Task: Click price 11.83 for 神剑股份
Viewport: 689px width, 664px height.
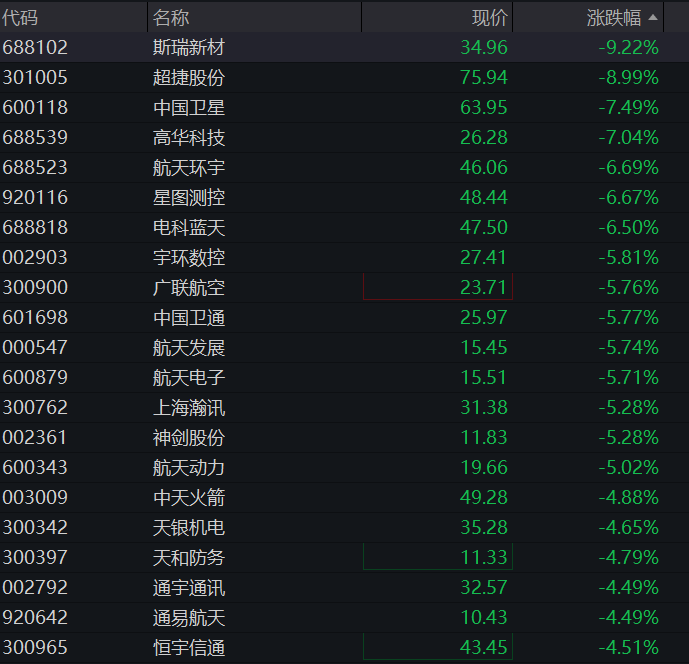Action: [x=484, y=437]
